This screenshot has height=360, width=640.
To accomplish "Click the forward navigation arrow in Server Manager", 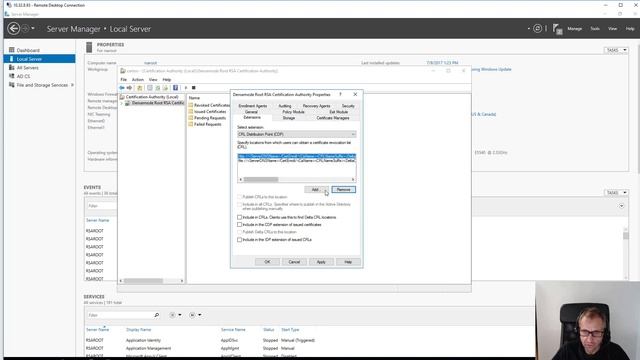I will click(25, 29).
